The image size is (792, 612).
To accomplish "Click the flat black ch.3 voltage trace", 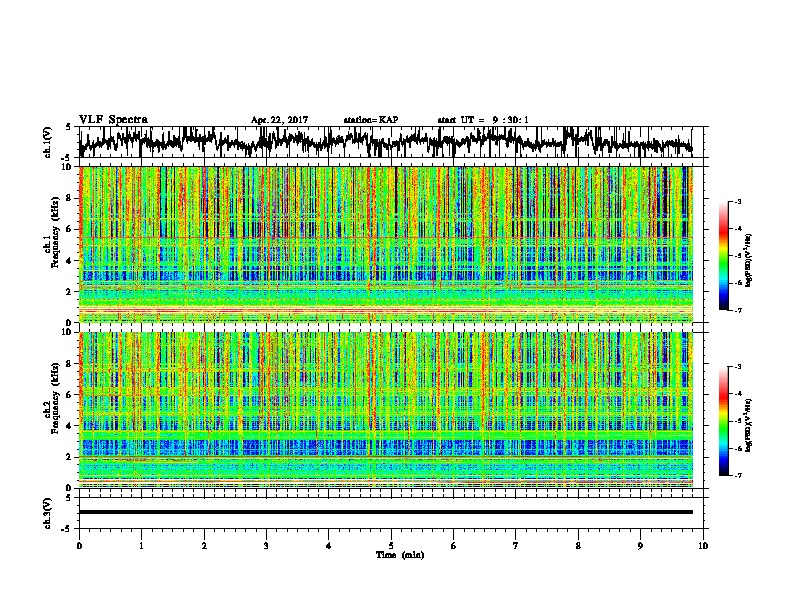I will [x=386, y=512].
